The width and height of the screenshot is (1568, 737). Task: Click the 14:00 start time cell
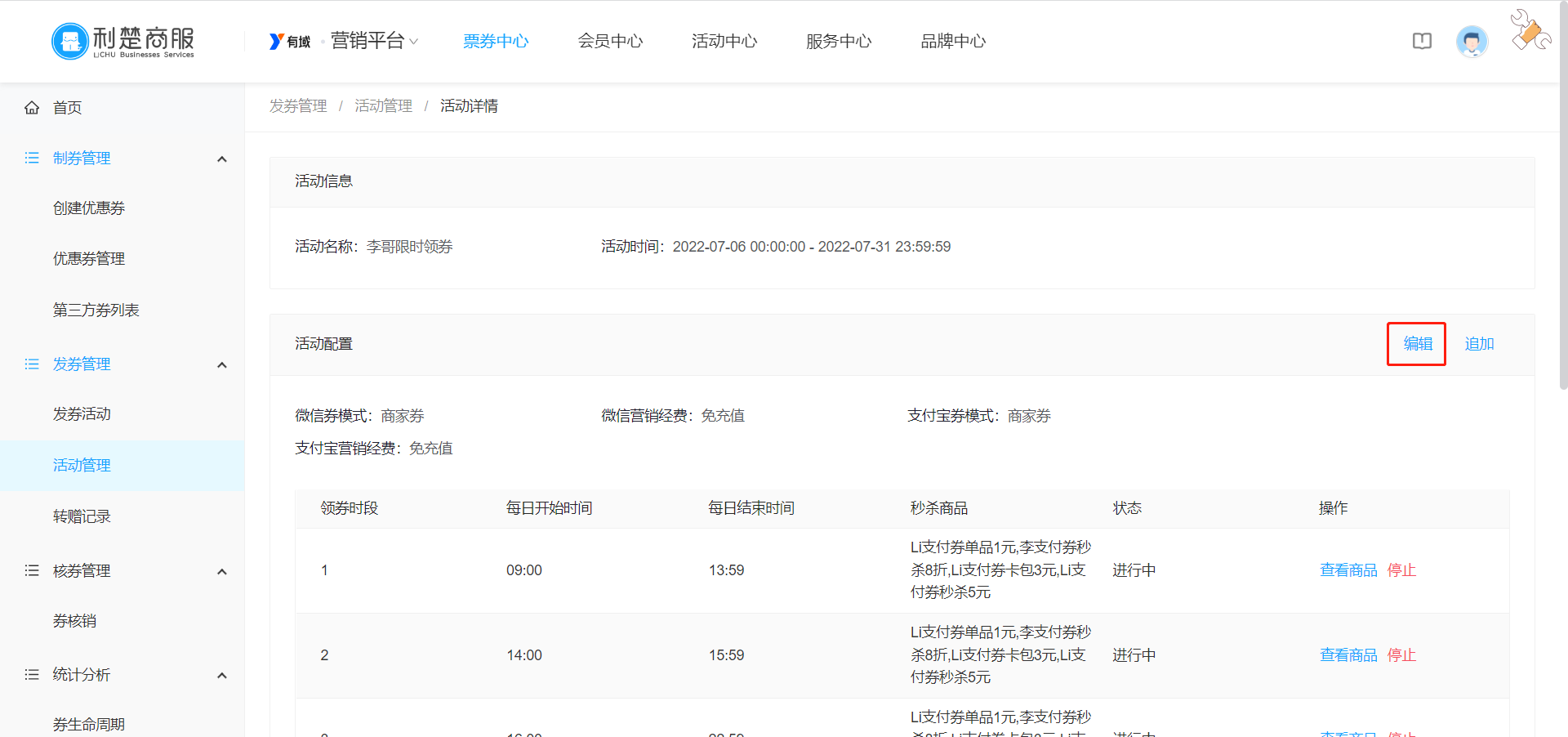[x=523, y=655]
